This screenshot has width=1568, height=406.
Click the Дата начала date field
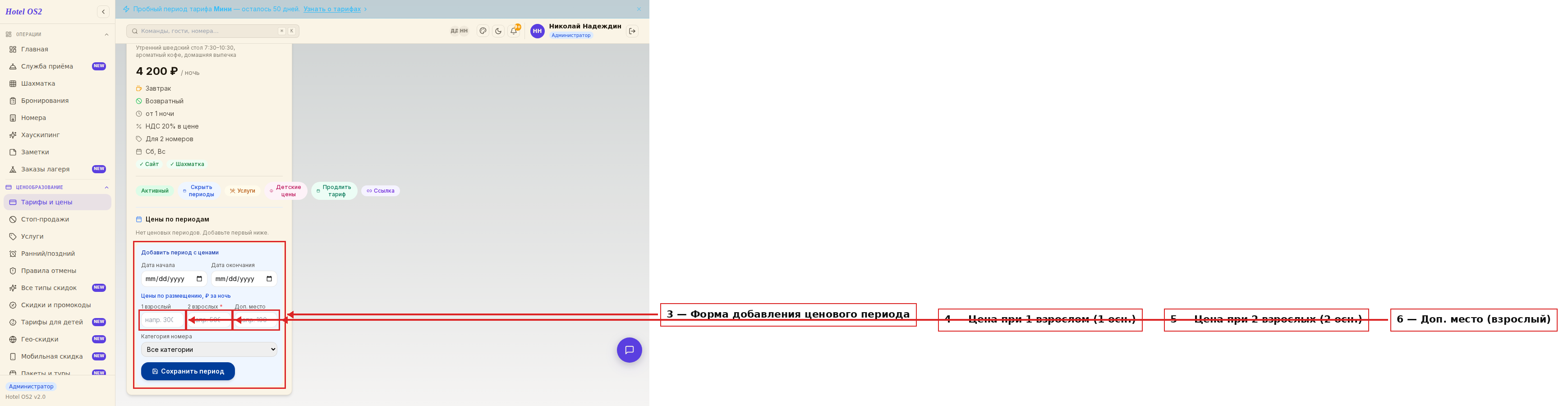click(174, 279)
